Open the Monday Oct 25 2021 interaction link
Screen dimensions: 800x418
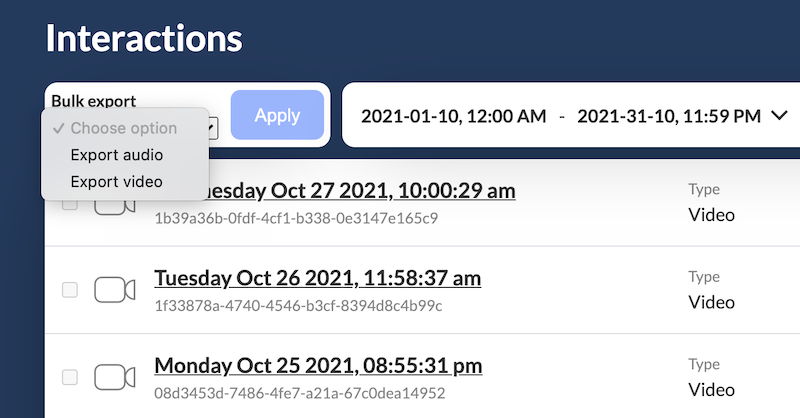point(318,365)
